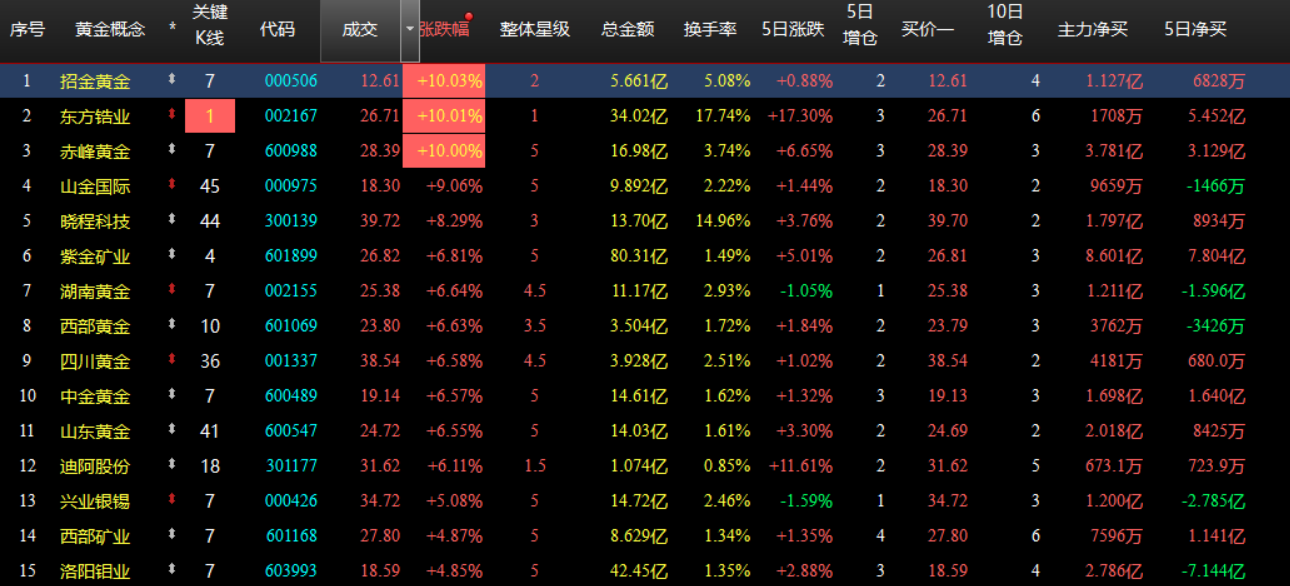Select the 湖南黄金 stock name
Screen dimensions: 1290x586
coord(95,291)
